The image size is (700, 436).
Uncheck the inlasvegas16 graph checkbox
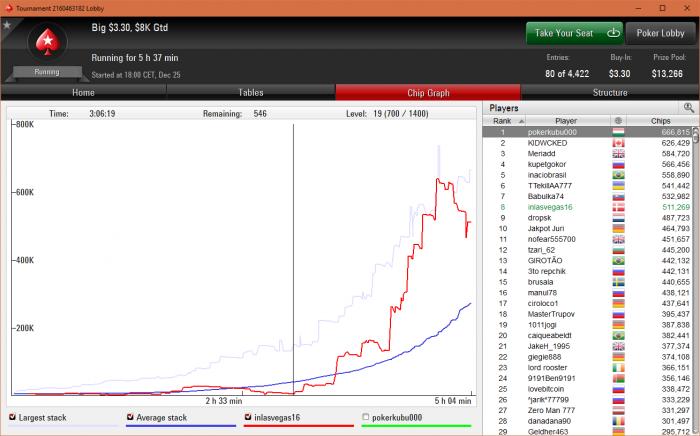tap(248, 417)
